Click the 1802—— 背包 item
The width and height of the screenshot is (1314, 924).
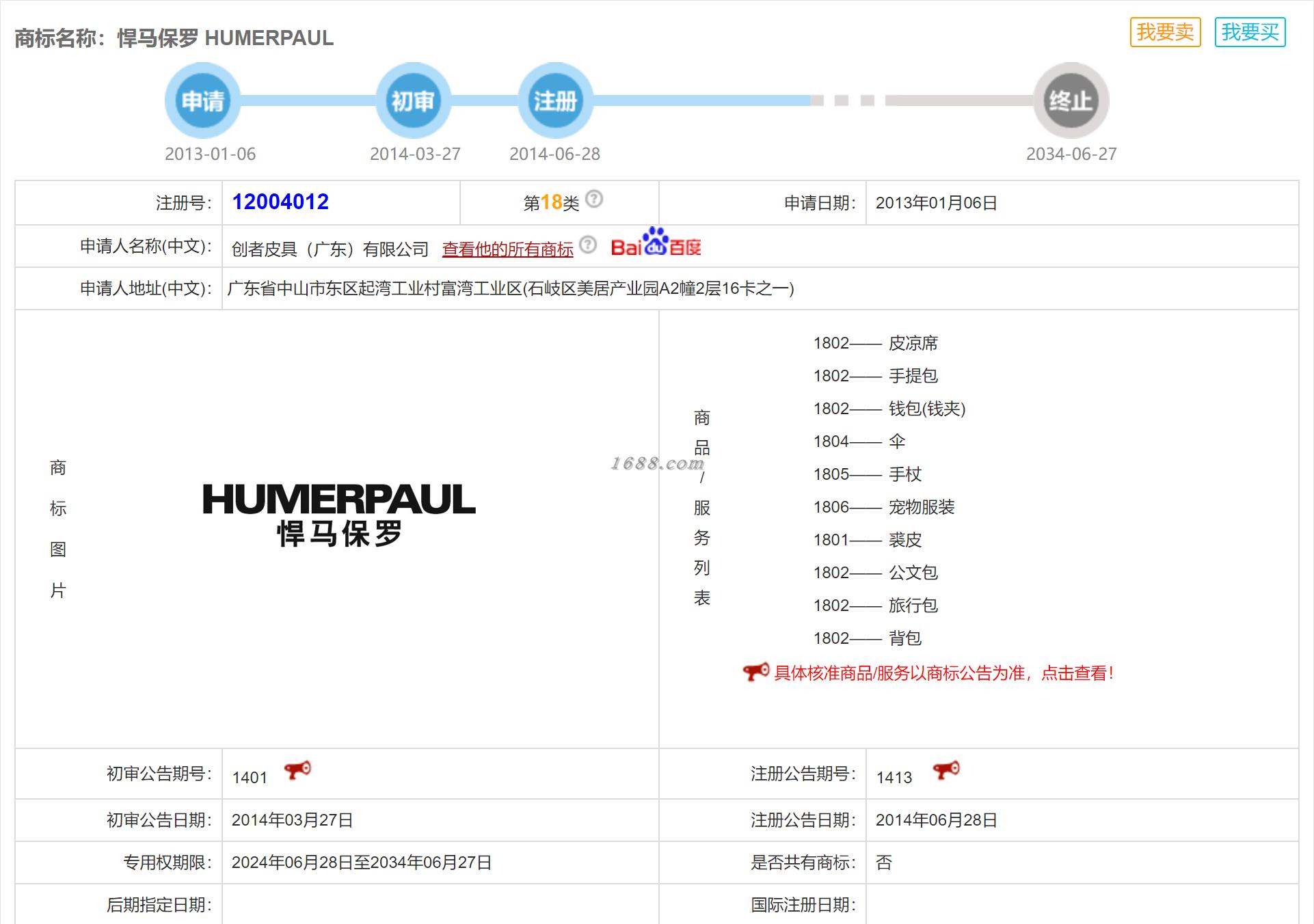coord(868,638)
